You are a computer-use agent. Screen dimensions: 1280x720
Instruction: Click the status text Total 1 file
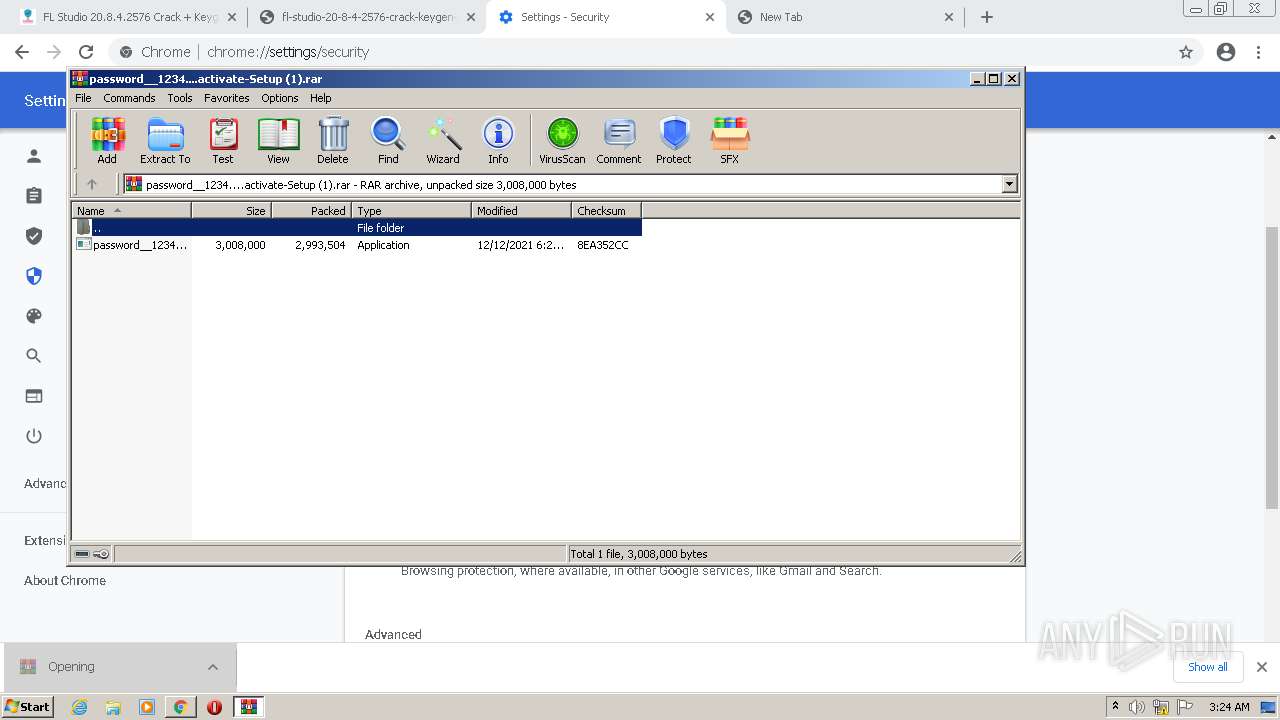(638, 554)
